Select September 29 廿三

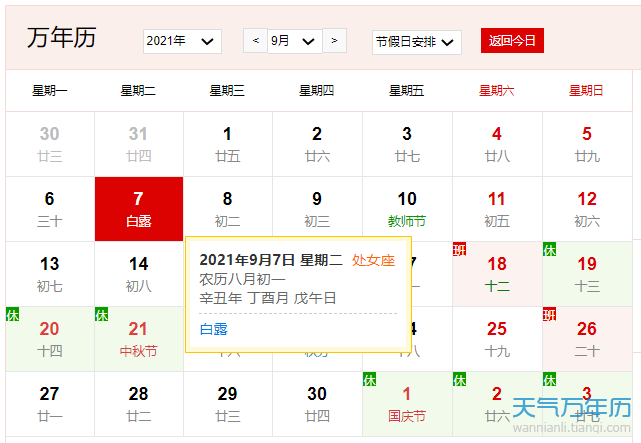click(228, 404)
